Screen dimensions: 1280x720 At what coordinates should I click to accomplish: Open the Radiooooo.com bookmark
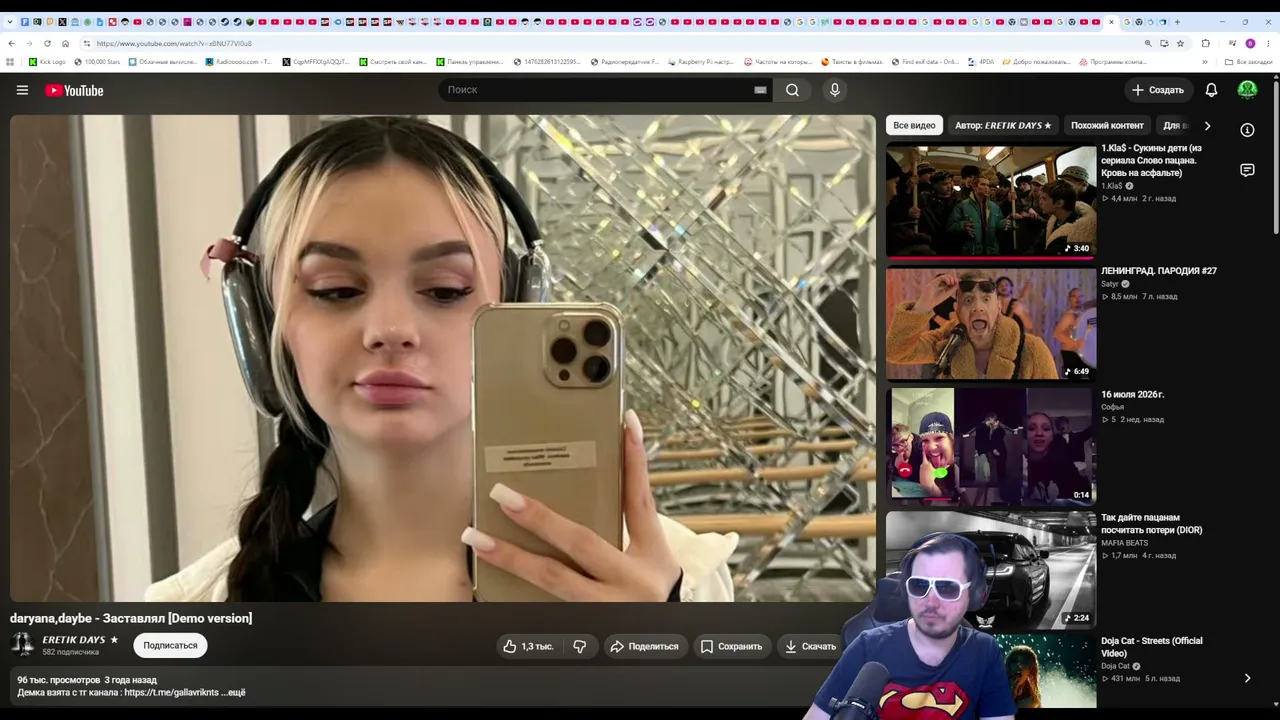coord(238,62)
